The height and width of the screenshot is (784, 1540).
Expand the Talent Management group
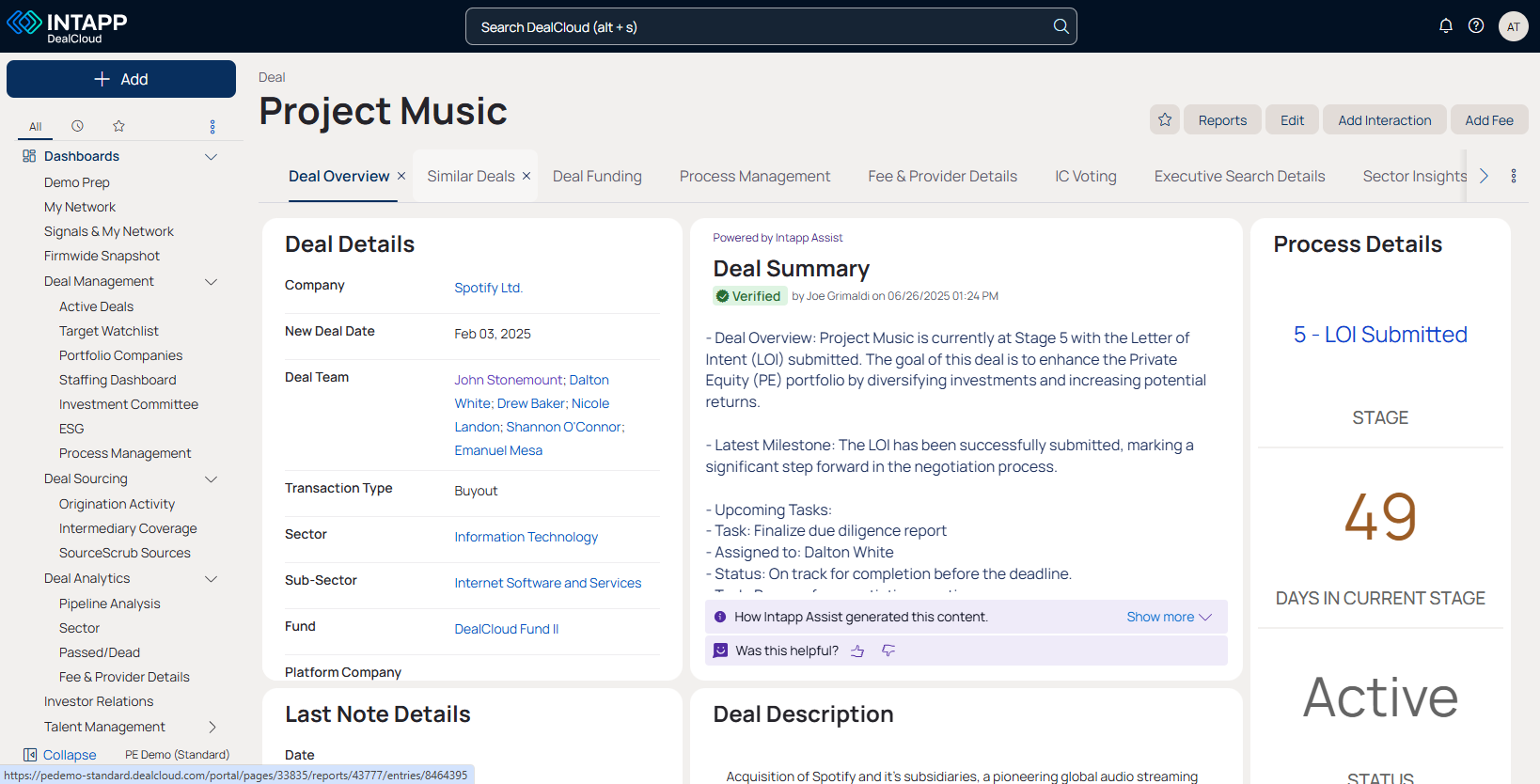point(212,727)
